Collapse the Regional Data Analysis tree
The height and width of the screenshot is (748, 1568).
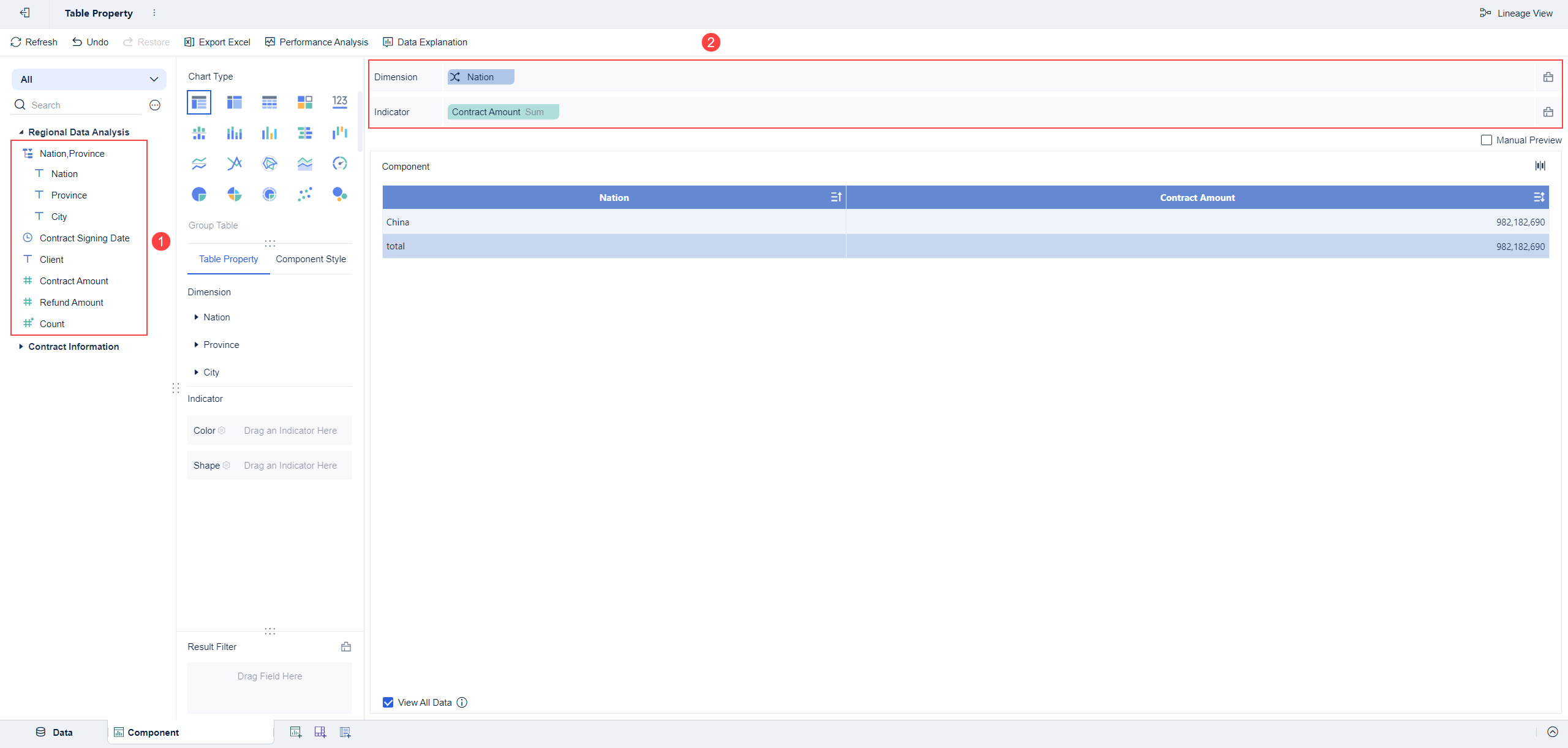click(x=21, y=132)
